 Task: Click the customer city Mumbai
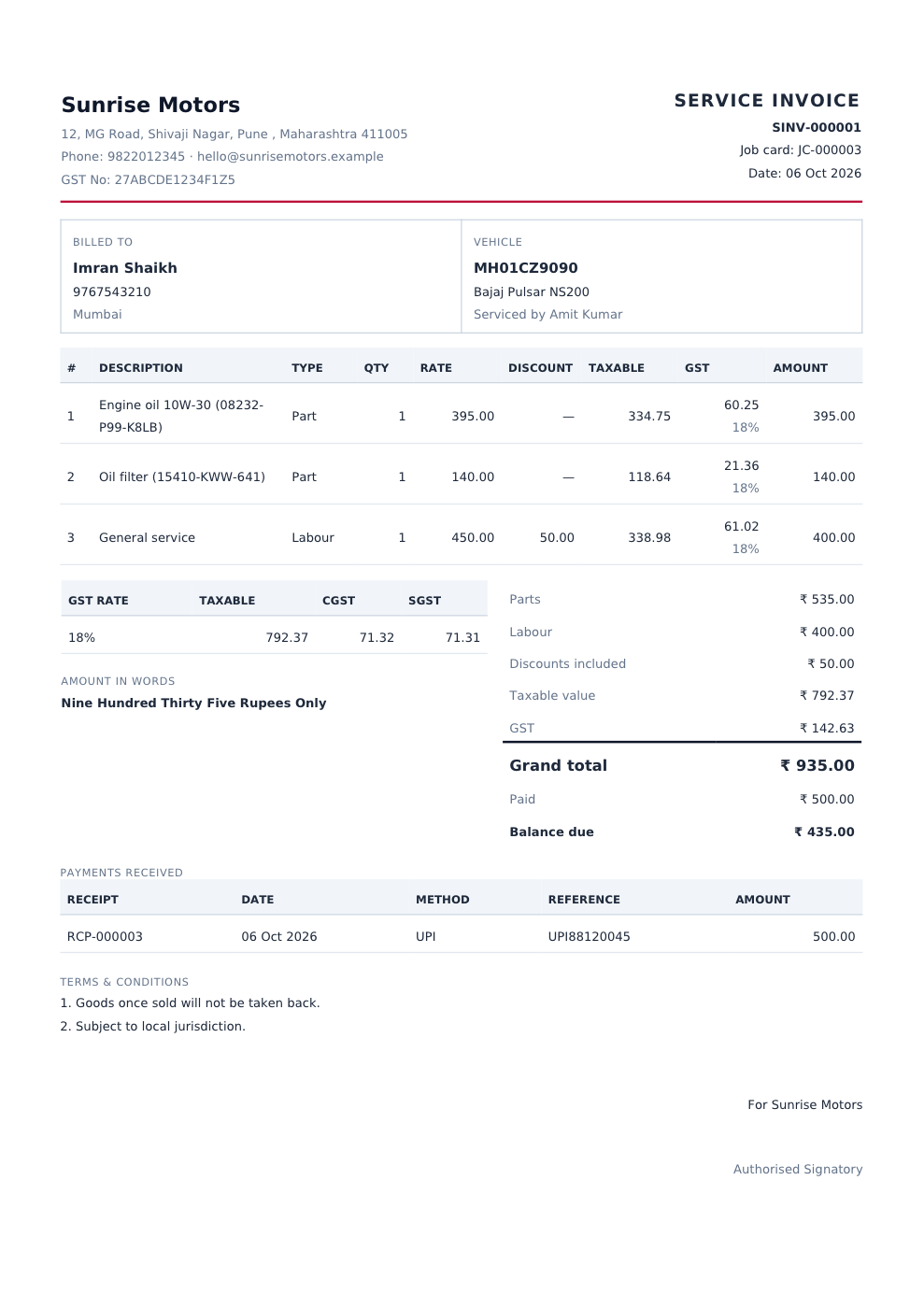[x=97, y=314]
